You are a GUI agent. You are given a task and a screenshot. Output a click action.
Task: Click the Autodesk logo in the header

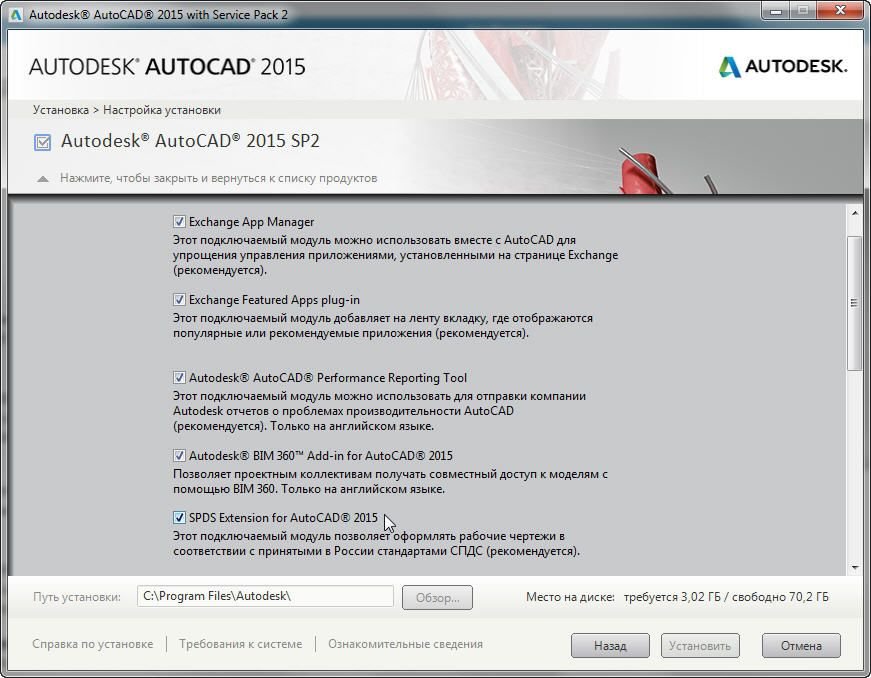click(782, 67)
